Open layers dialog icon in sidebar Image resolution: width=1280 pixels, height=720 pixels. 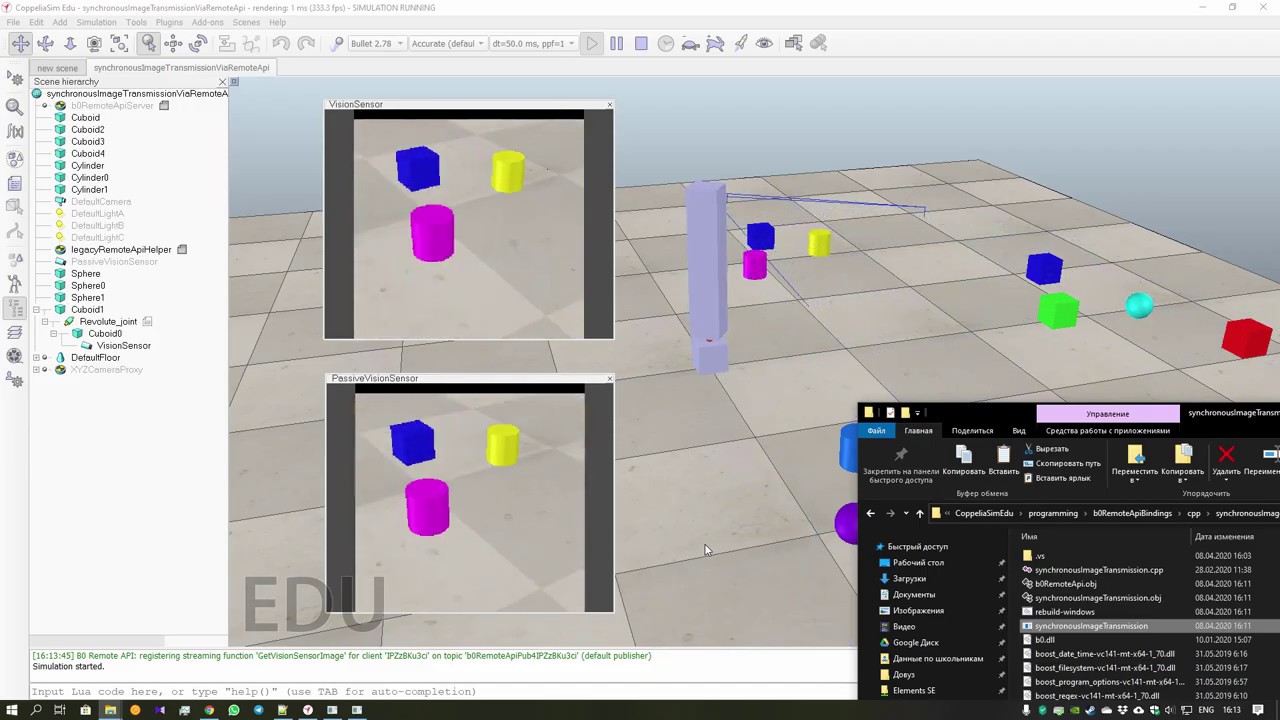tap(15, 333)
